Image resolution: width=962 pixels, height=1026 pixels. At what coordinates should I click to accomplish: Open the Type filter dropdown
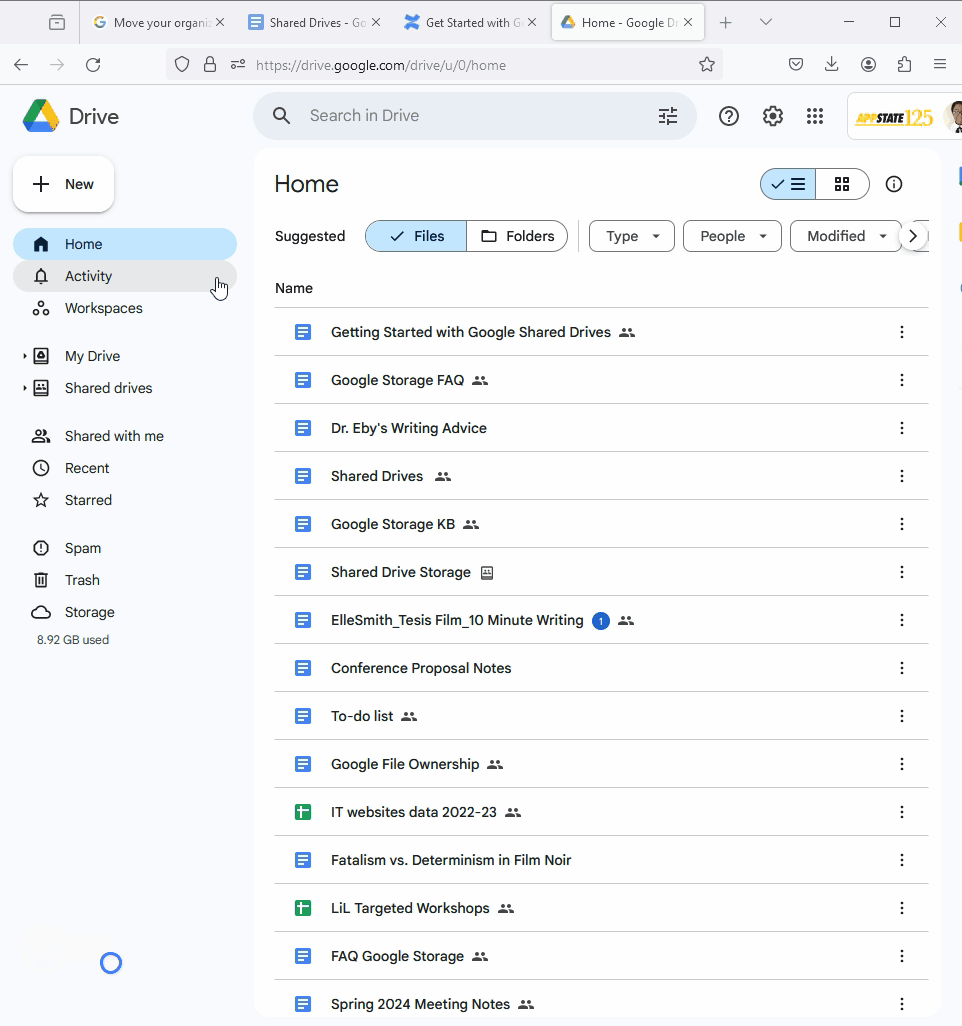point(632,236)
